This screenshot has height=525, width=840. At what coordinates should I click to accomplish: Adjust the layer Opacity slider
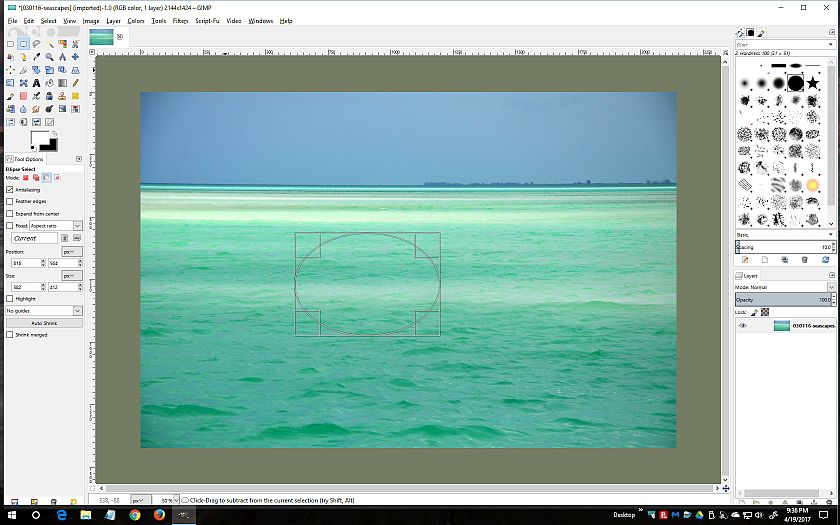coord(785,299)
